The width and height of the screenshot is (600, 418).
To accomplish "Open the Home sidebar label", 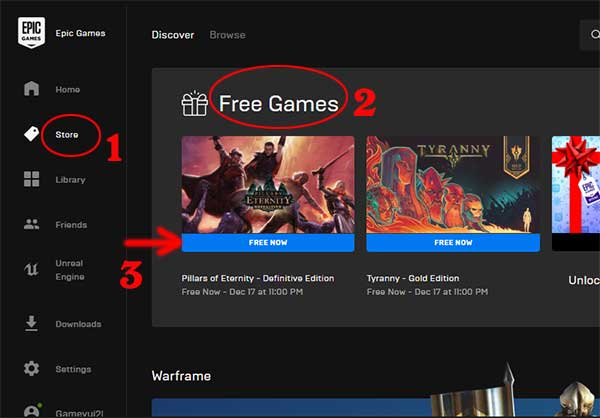I will (68, 90).
